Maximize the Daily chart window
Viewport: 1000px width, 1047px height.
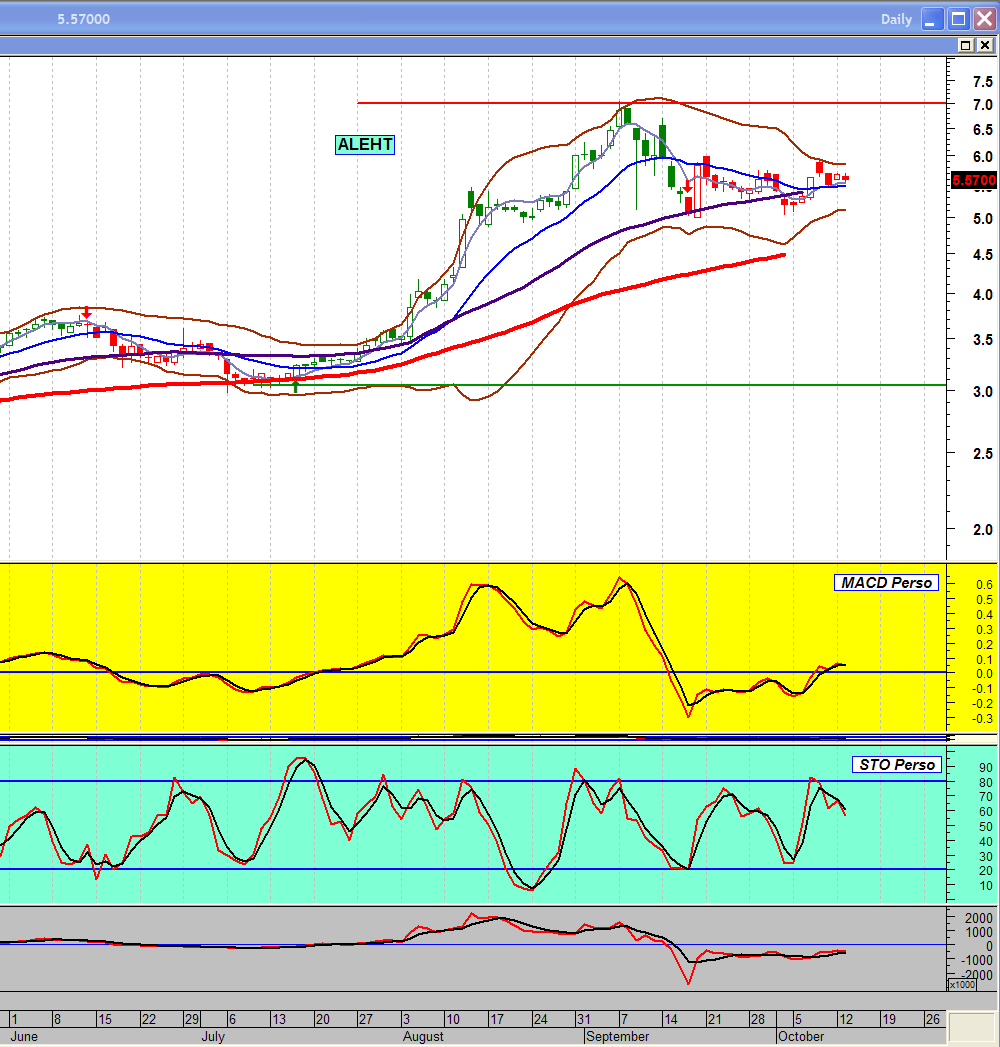click(959, 19)
